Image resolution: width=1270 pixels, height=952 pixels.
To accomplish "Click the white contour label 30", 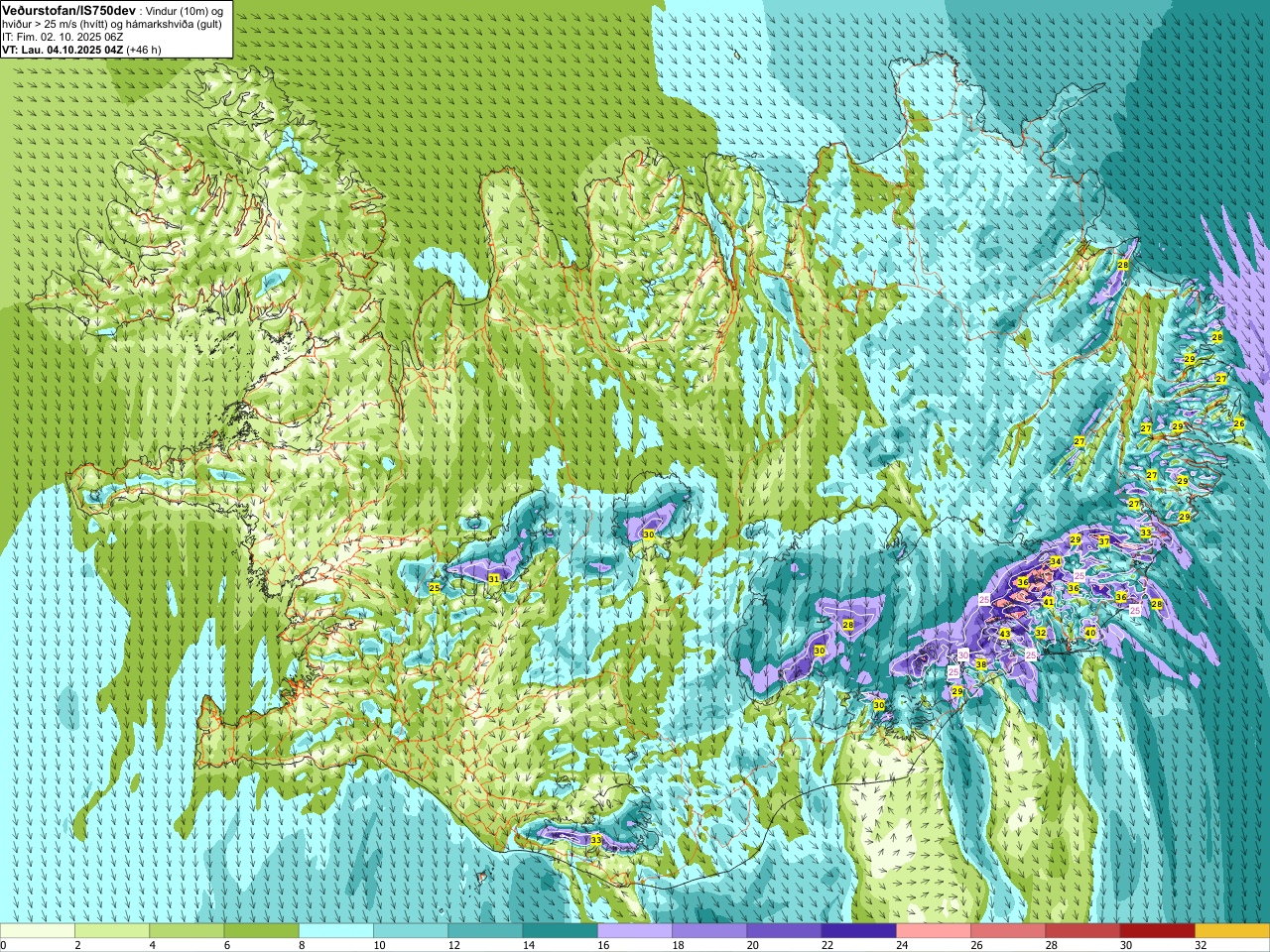I will [x=962, y=654].
